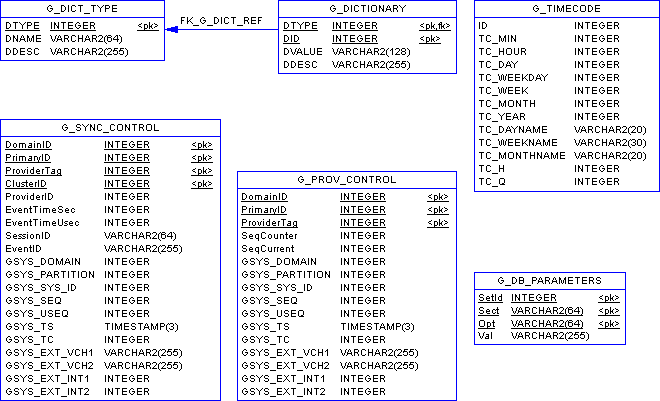The image size is (660, 401).
Task: Click the TC_H column
Action: click(491, 169)
